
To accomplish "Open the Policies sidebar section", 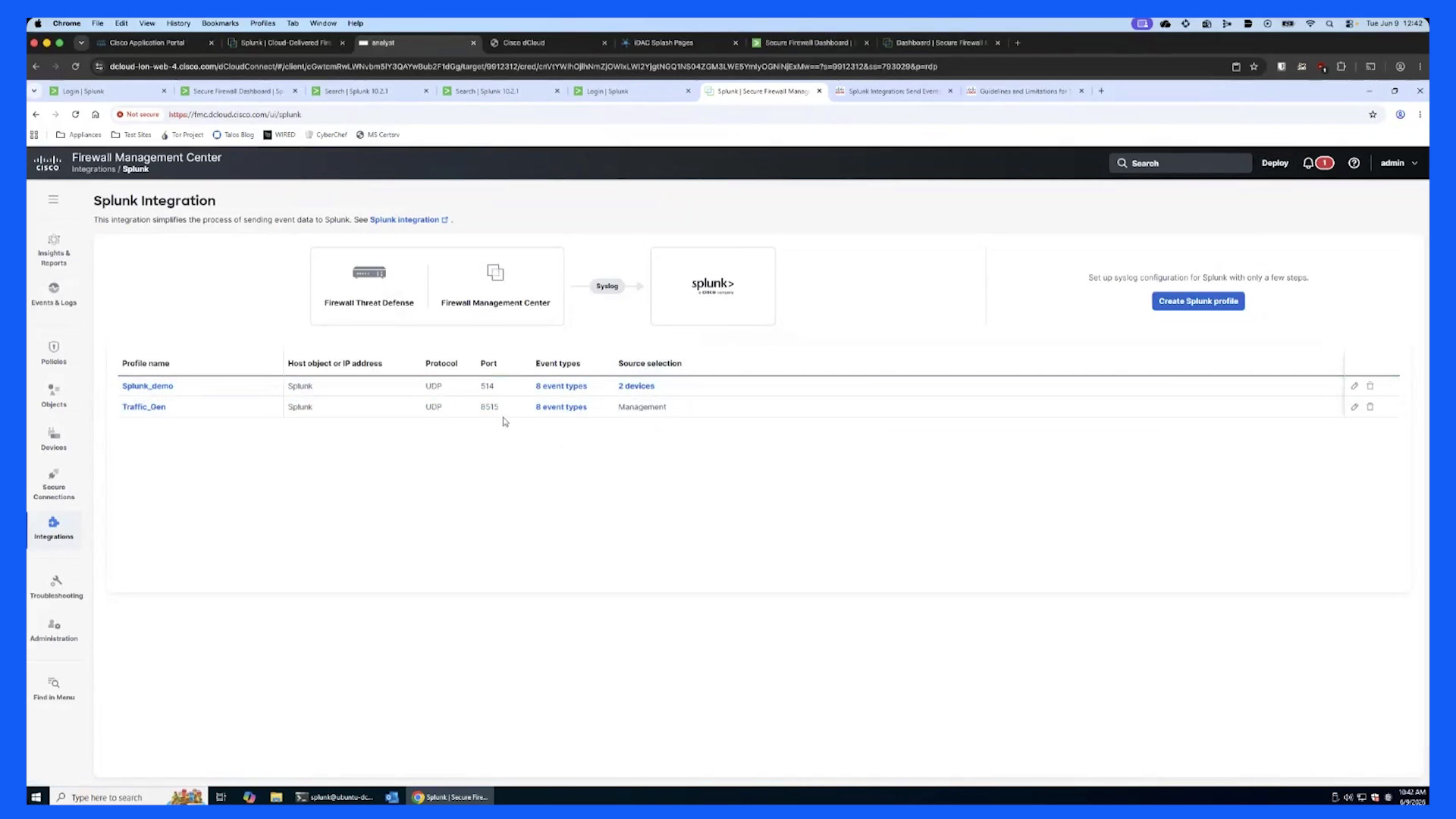I will pos(54,353).
